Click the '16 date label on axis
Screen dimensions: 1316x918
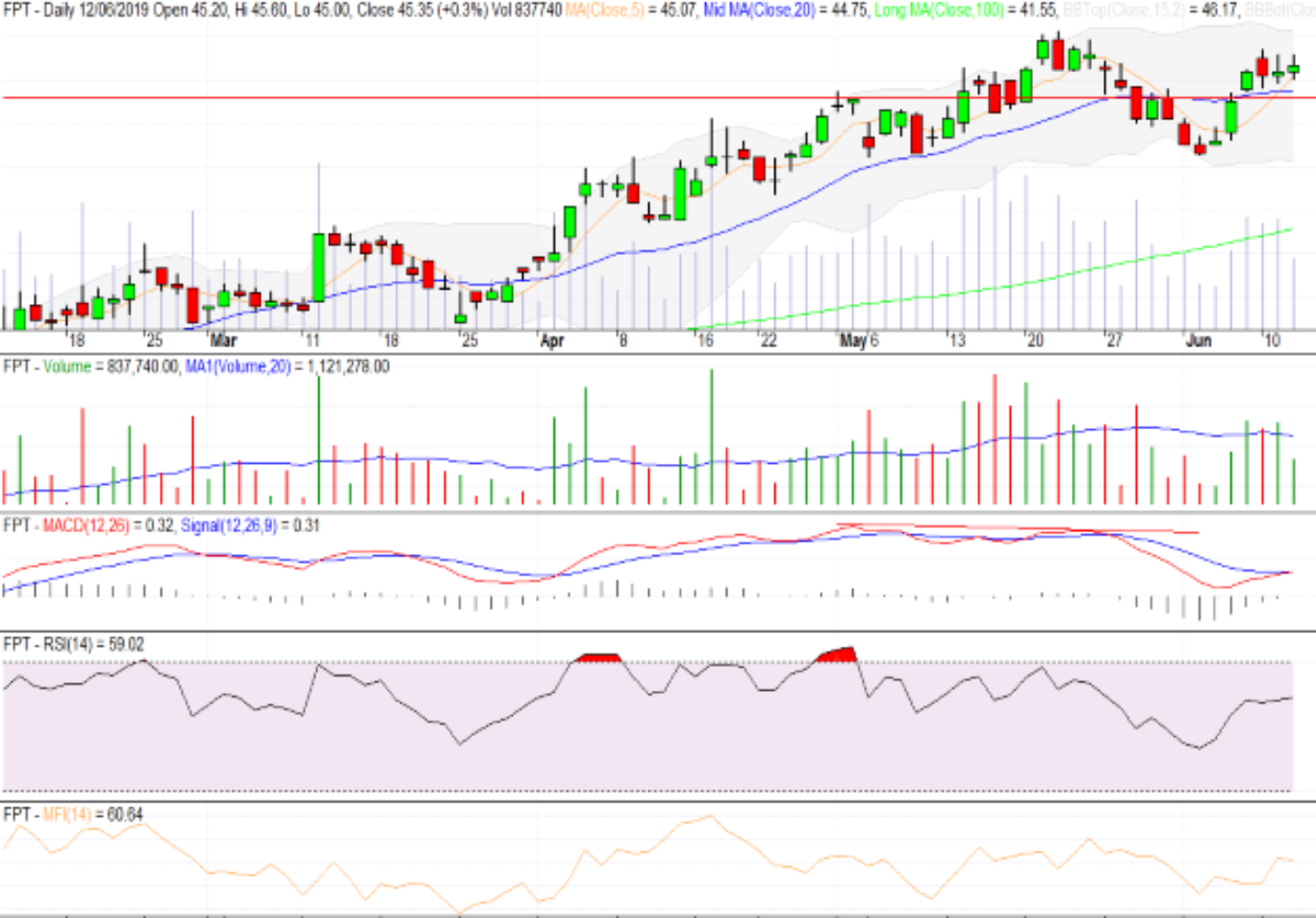pyautogui.click(x=704, y=341)
